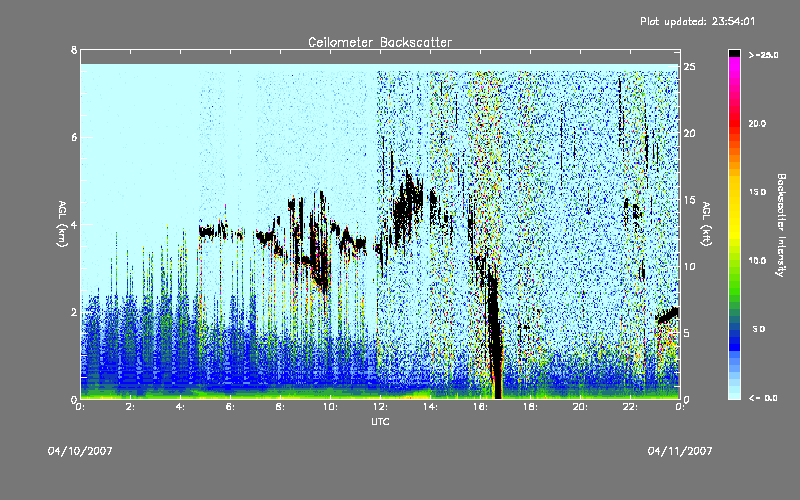Click the "Plot updated: 23:54:01" timestamp
The image size is (800, 500).
(697, 21)
